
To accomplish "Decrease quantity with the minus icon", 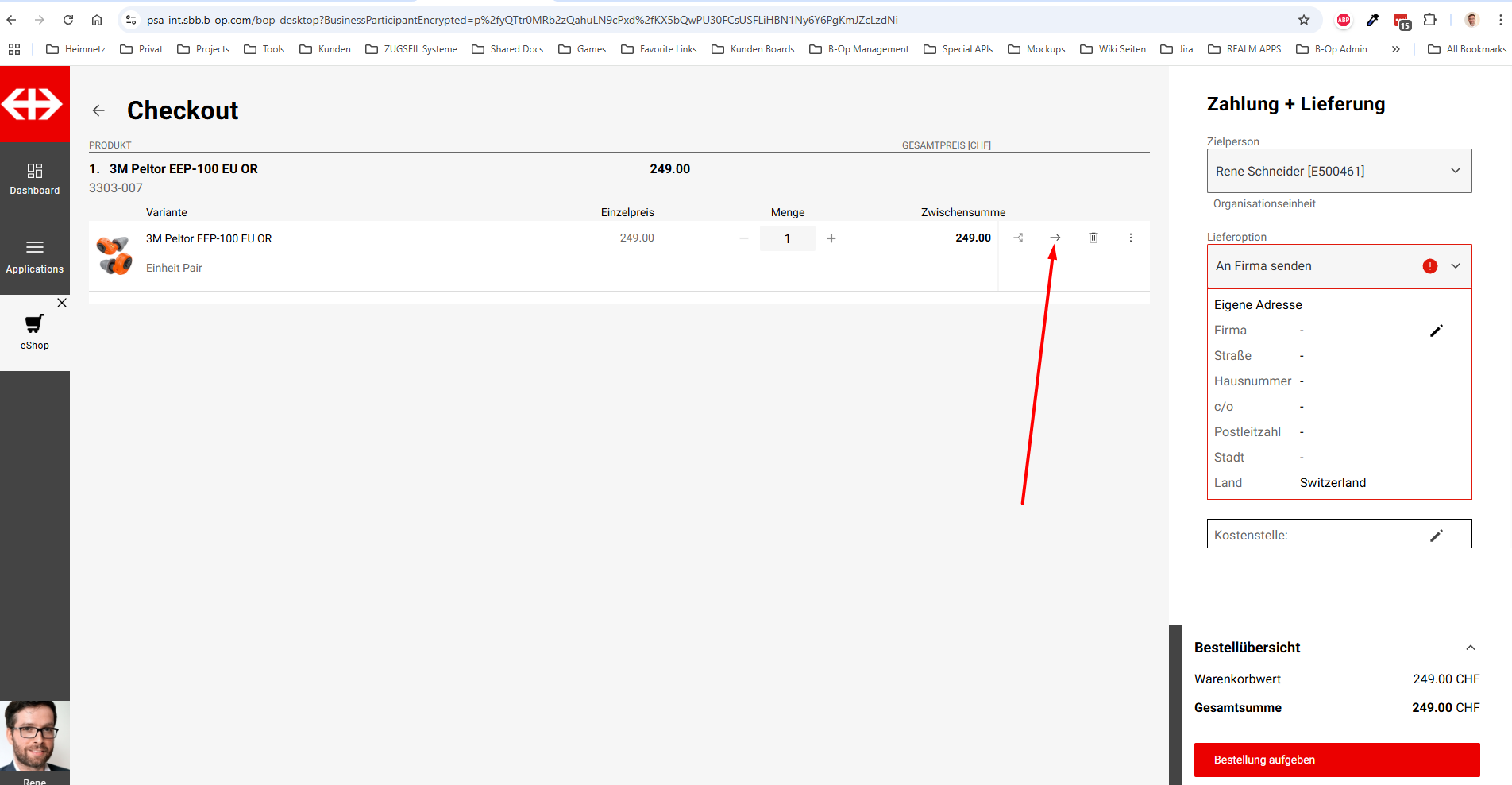I will pyautogui.click(x=744, y=238).
